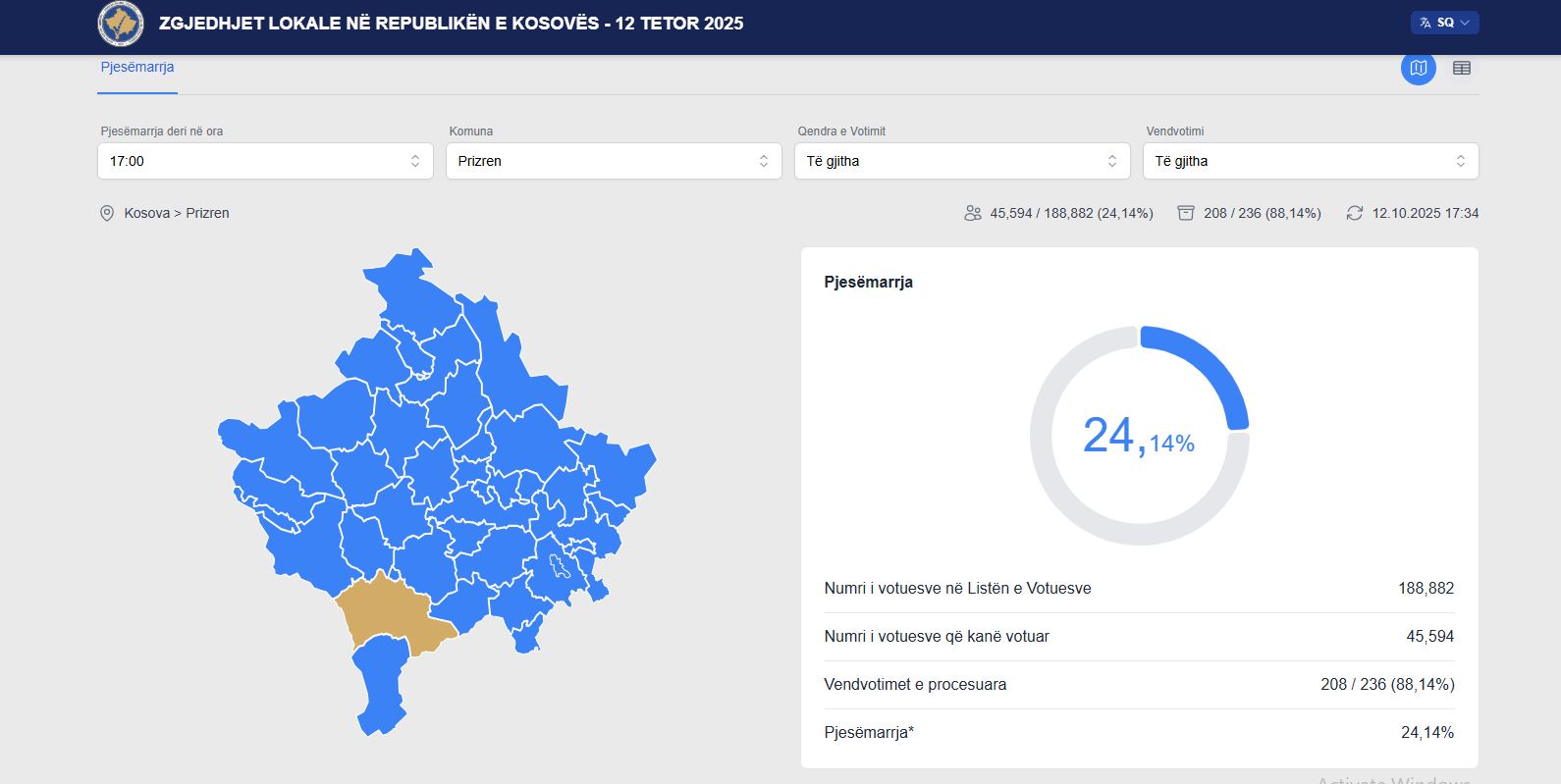The image size is (1561, 784).
Task: Click the election commission logo emblem
Action: pos(121,24)
